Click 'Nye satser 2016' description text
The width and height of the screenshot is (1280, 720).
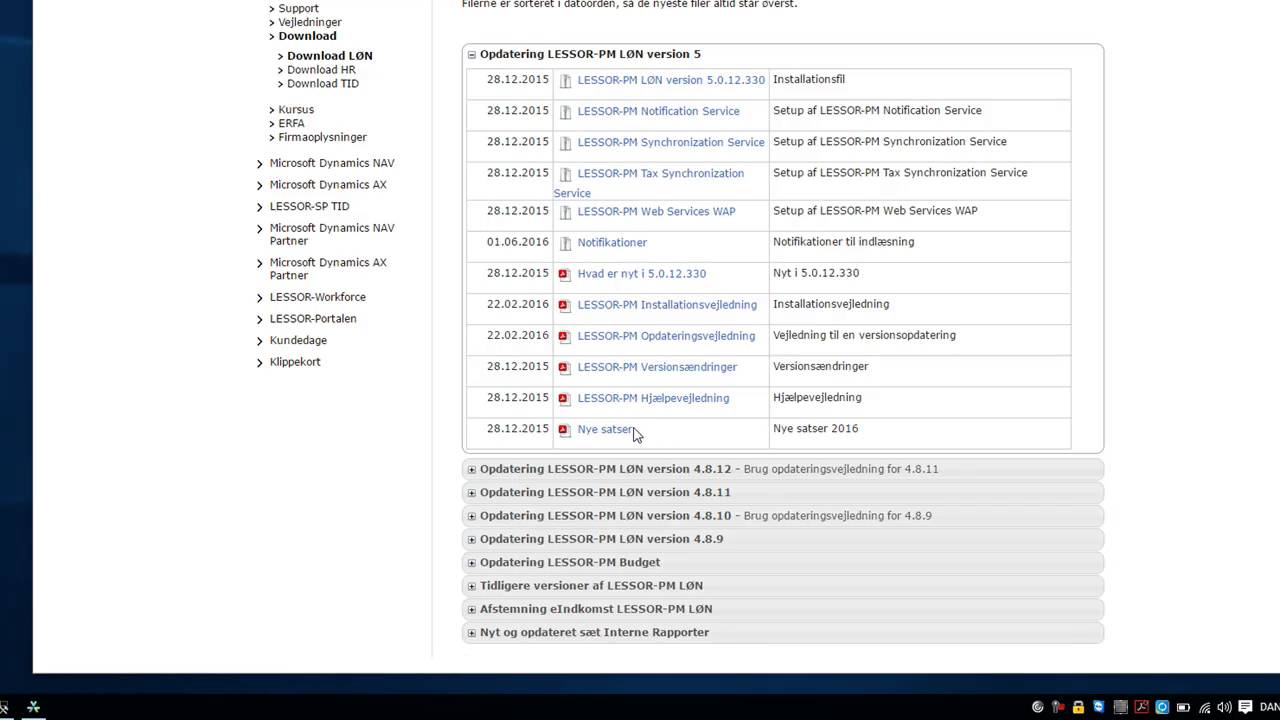tap(815, 428)
